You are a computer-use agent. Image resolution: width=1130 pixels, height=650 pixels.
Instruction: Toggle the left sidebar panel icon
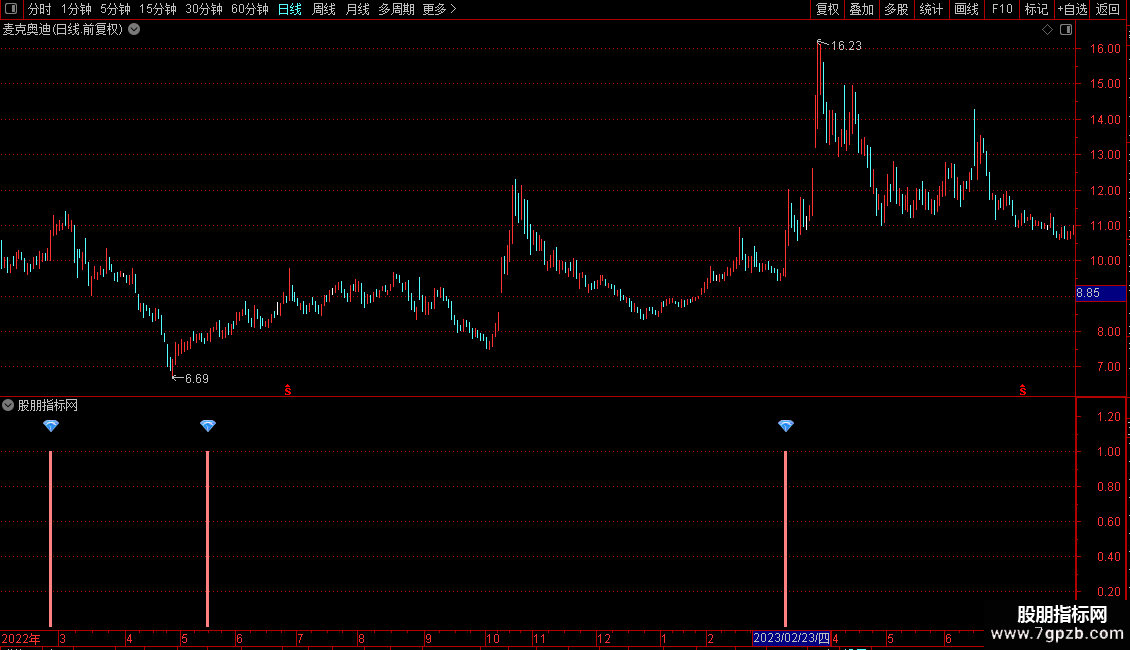click(11, 9)
